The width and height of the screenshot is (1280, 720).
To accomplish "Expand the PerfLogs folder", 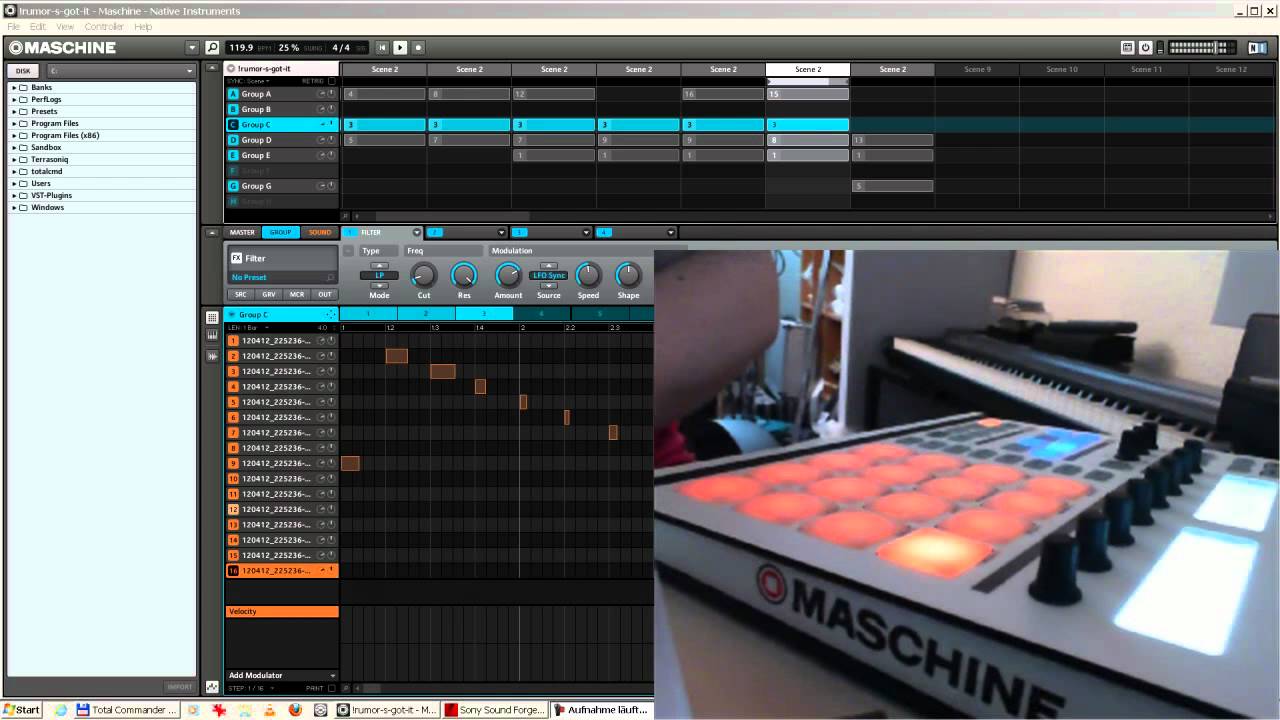I will coord(14,99).
